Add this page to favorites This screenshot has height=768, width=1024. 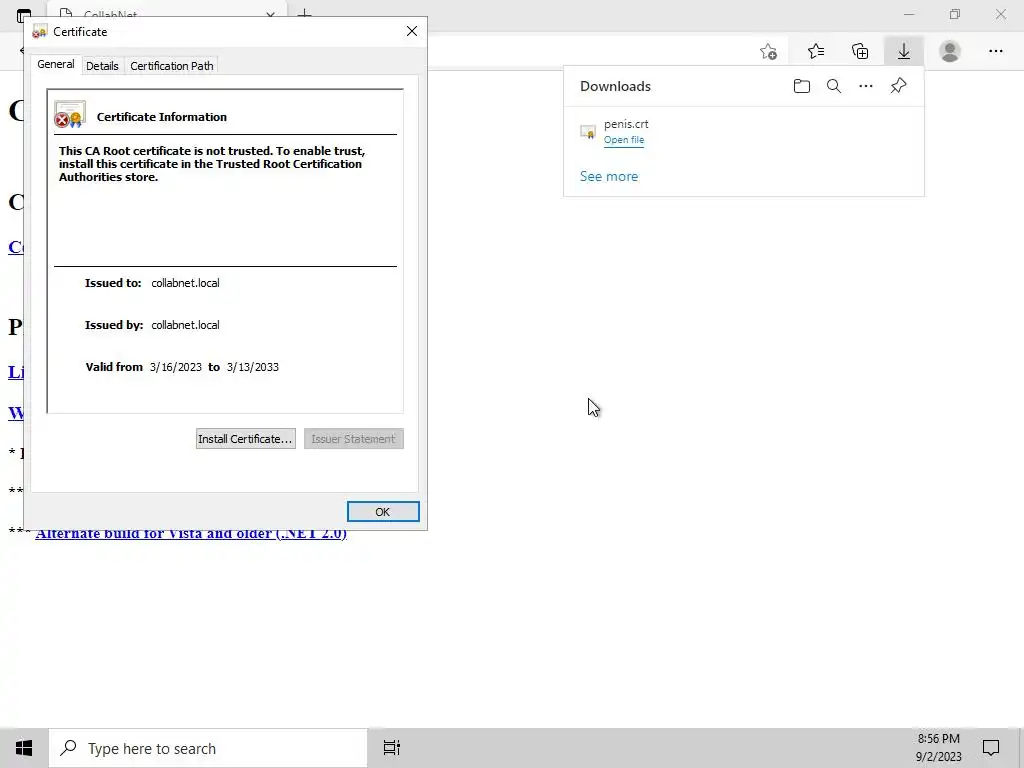[769, 51]
